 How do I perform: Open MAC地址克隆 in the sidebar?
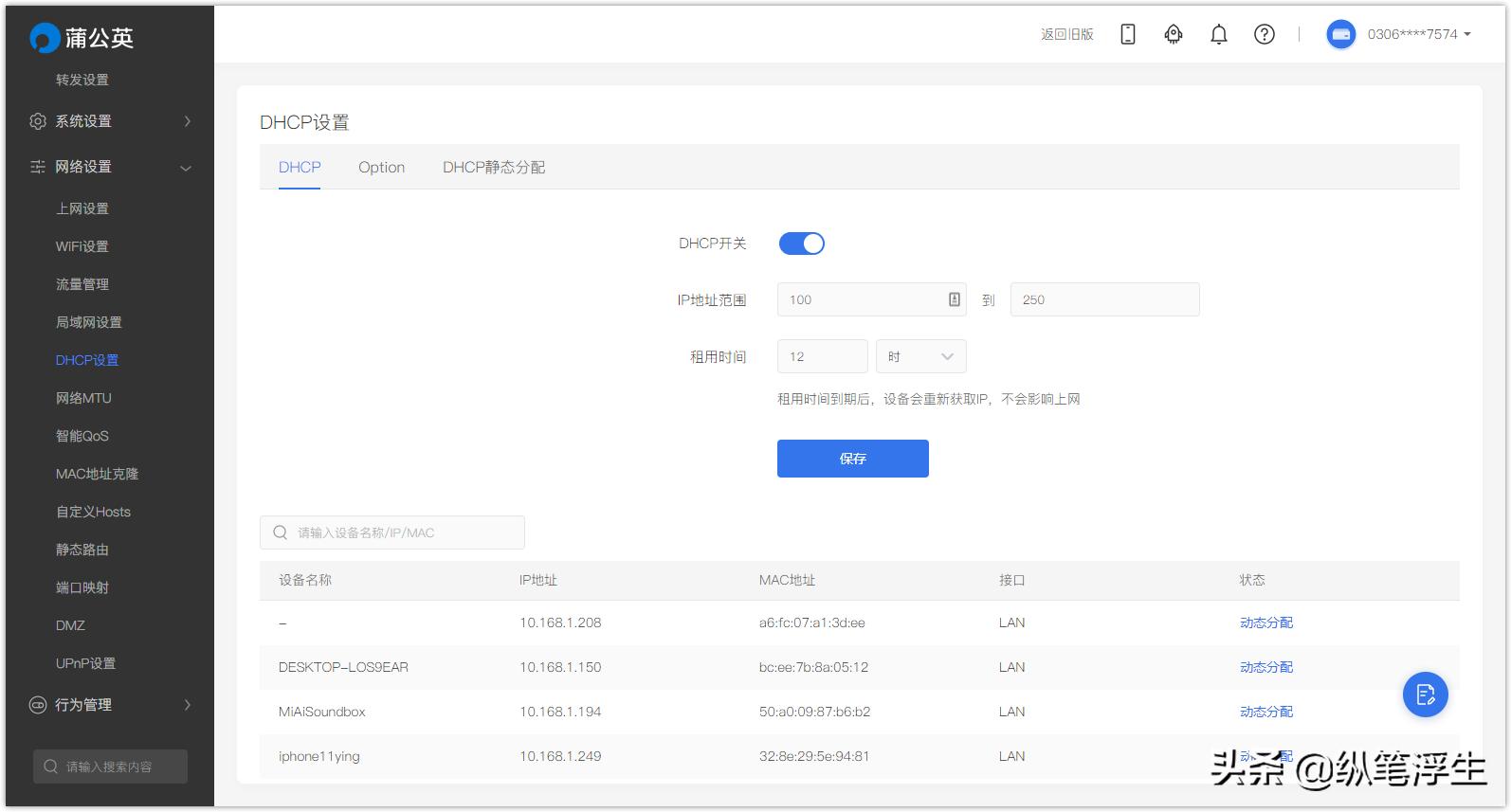[97, 474]
